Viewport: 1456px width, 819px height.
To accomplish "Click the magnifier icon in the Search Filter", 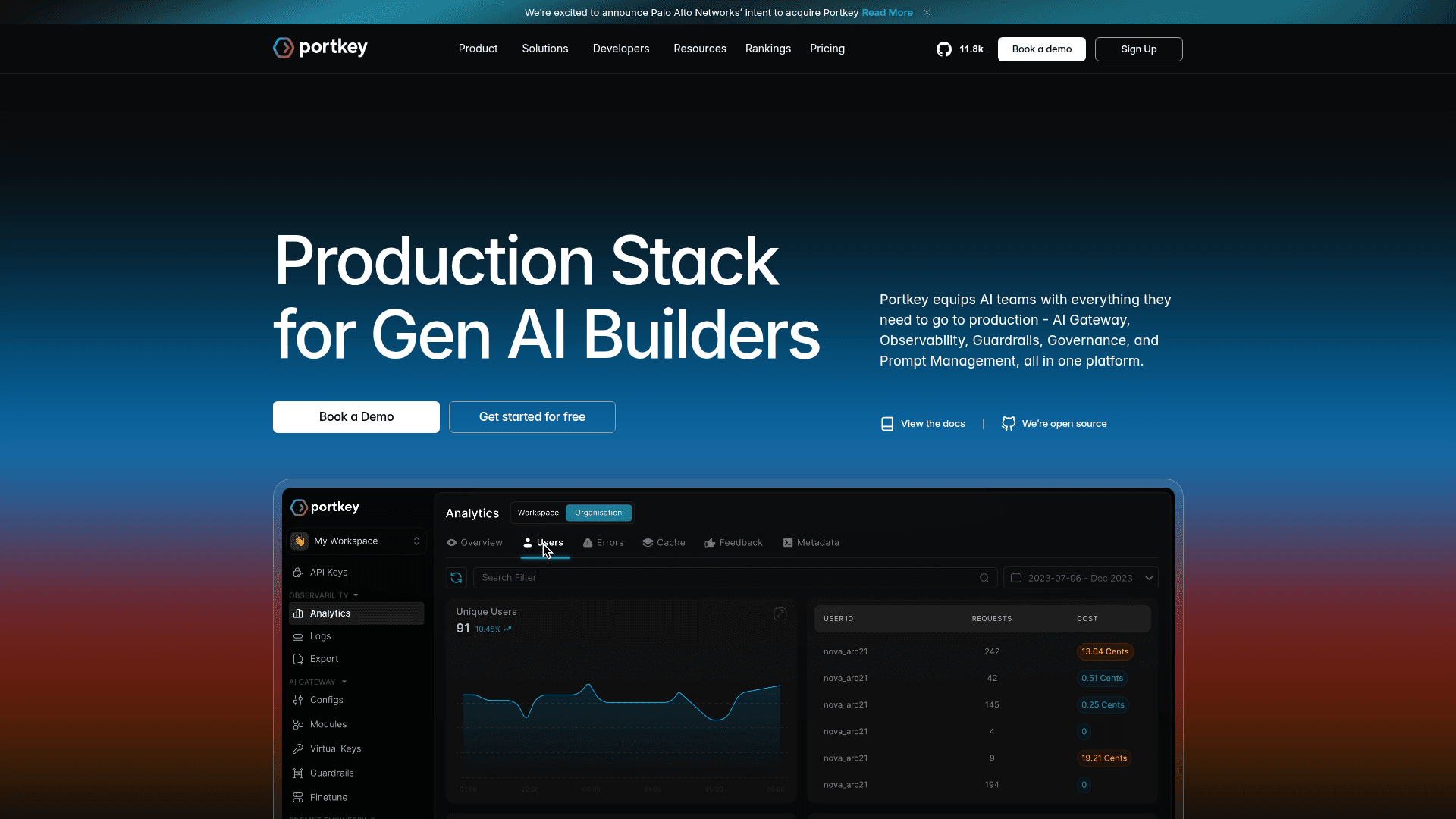I will point(984,578).
